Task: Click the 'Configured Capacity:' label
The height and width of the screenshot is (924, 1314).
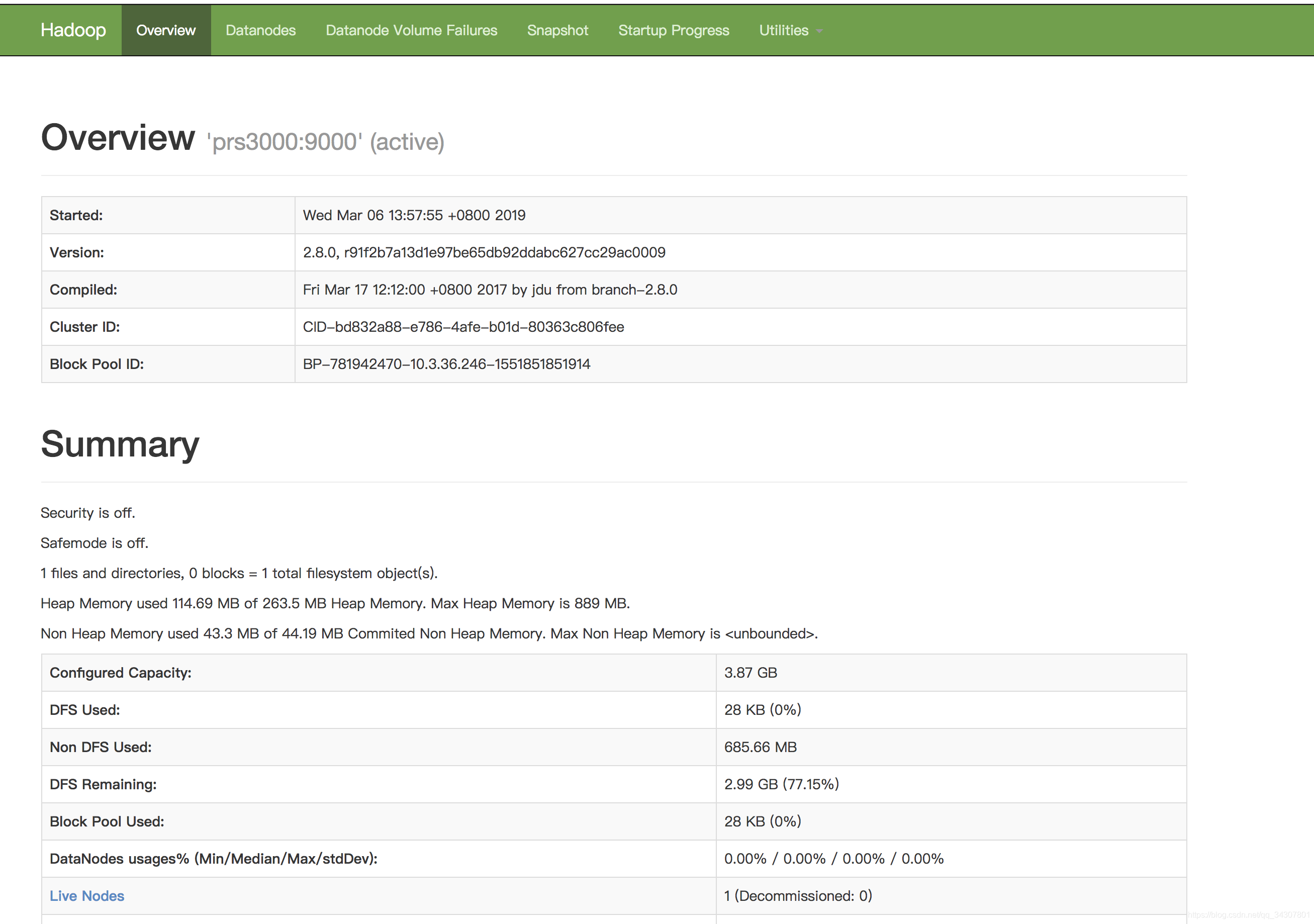Action: [x=121, y=673]
